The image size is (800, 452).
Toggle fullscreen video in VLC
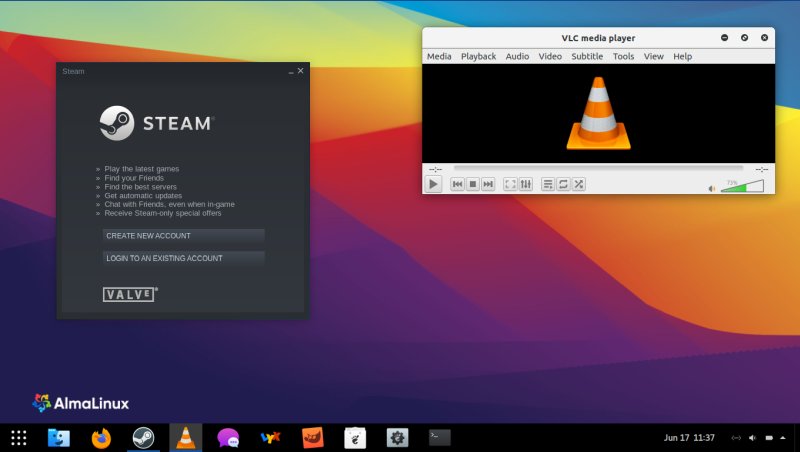pos(510,184)
